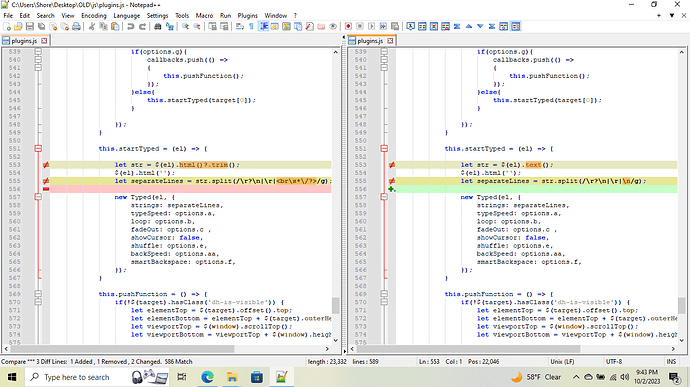Toggle Show All Characters pilcrow icon
The width and height of the screenshot is (690, 387).
pos(251,26)
